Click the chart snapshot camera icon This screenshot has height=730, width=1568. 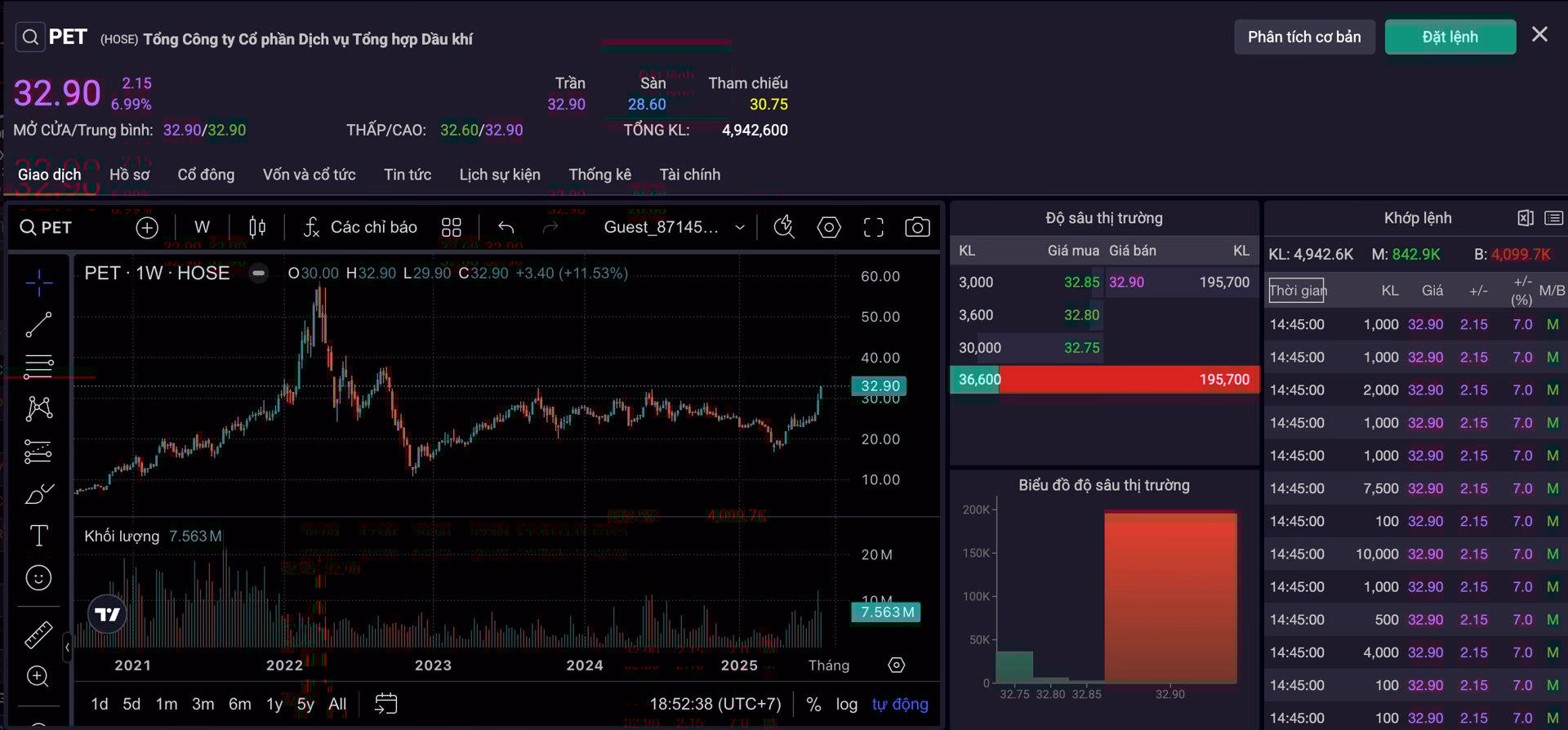tap(917, 228)
